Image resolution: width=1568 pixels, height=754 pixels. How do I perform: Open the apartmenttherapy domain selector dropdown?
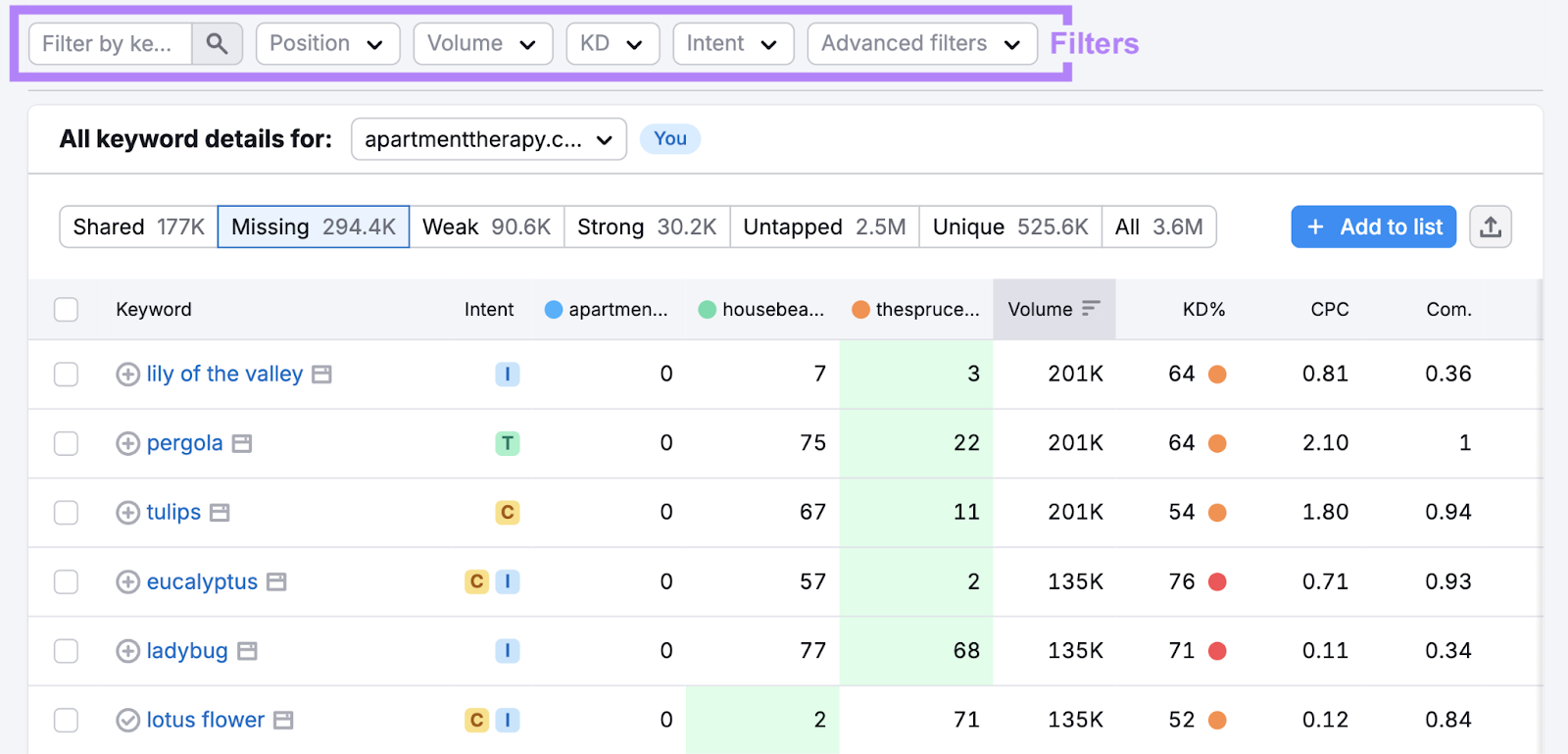pos(488,139)
